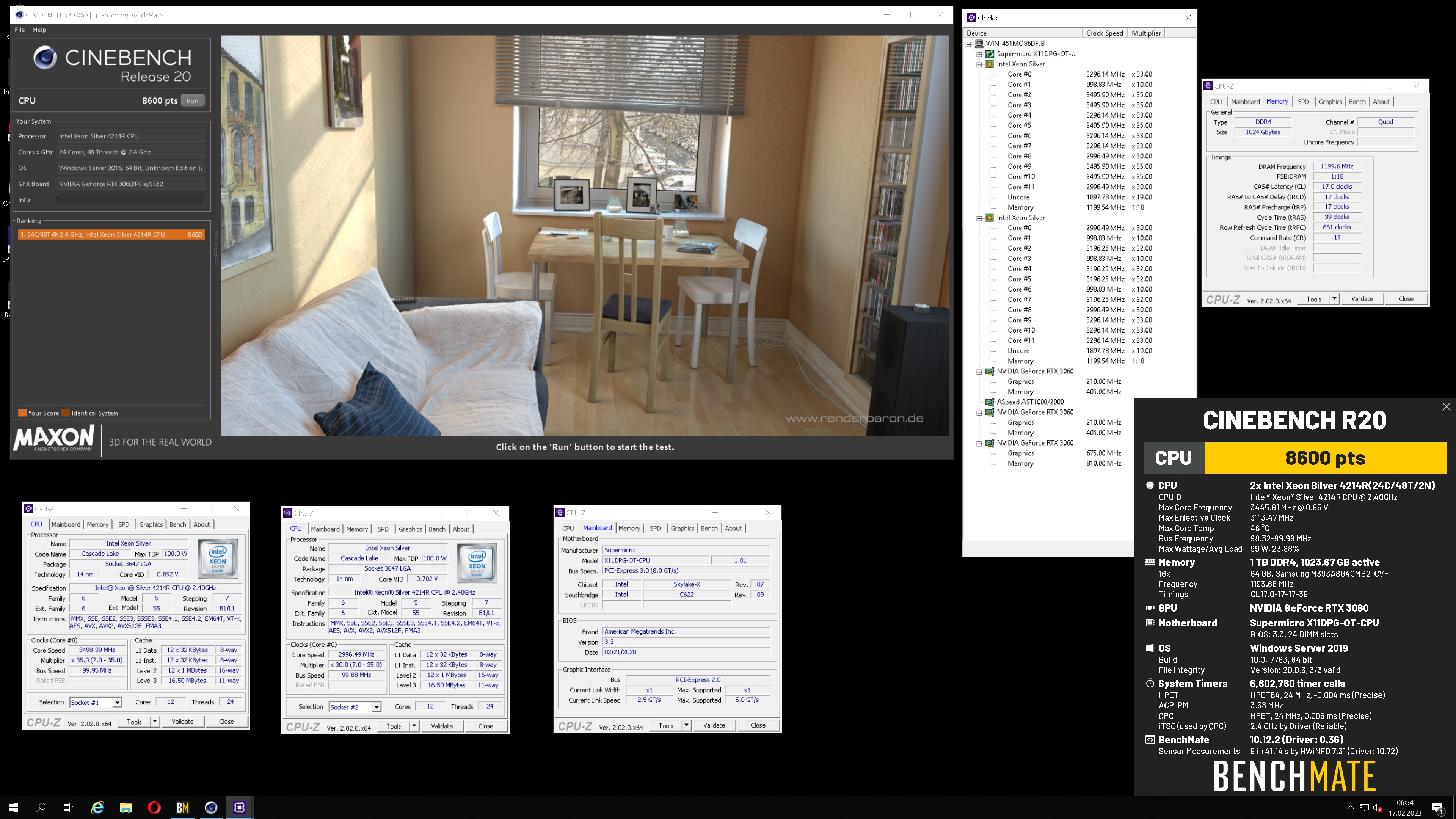This screenshot has height=819, width=1456.
Task: Open Tools dropdown arrow in Socket #1 CPU-Z
Action: click(154, 721)
